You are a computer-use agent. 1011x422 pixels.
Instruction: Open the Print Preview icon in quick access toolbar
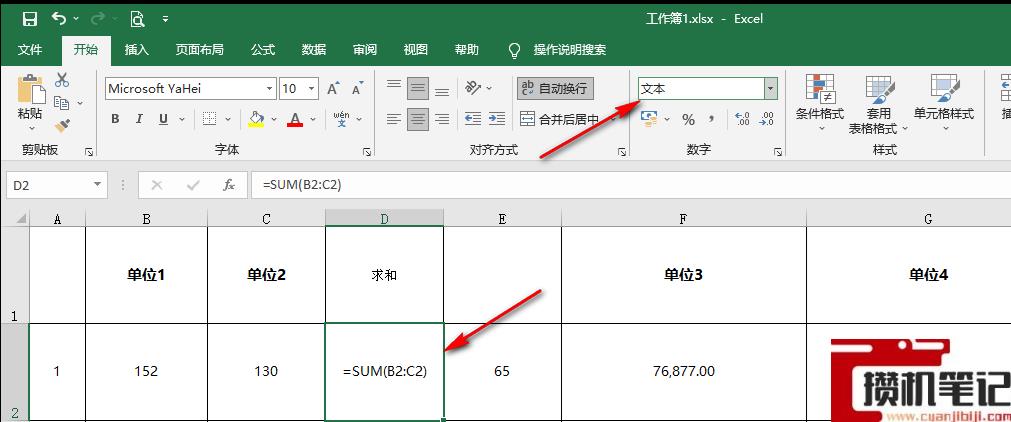[x=137, y=19]
